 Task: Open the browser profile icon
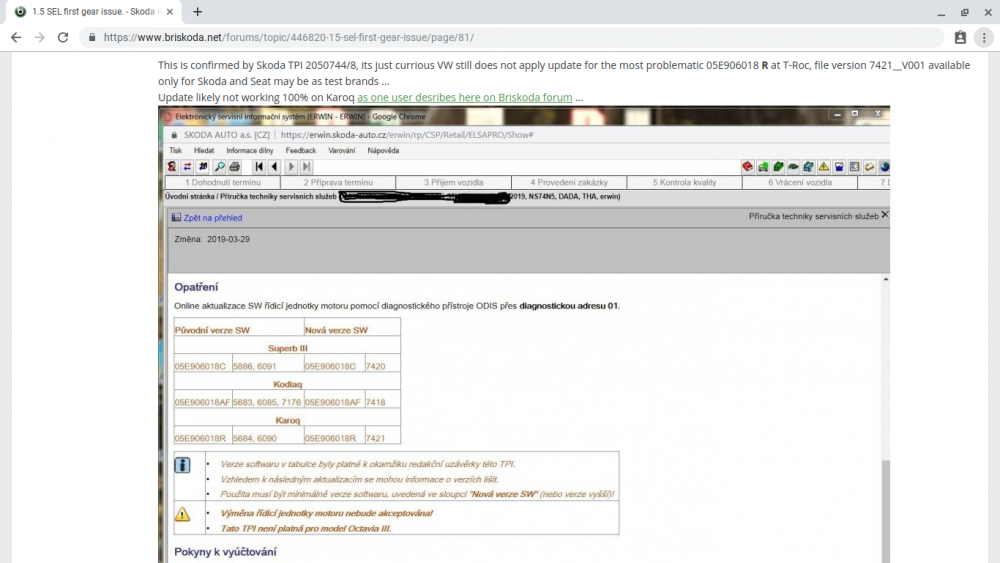(x=960, y=38)
